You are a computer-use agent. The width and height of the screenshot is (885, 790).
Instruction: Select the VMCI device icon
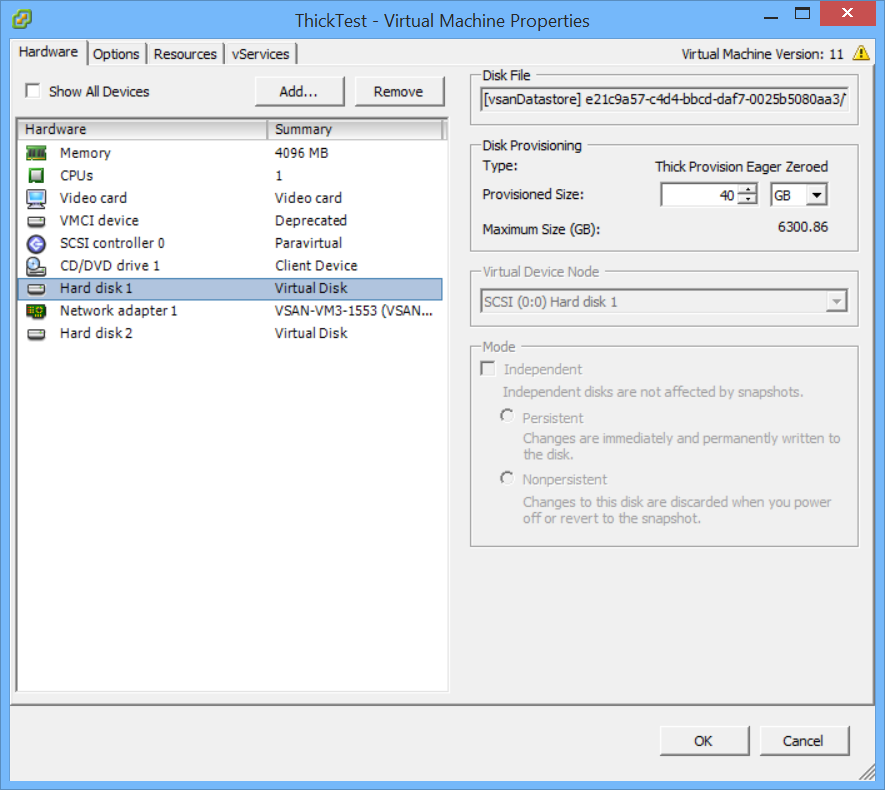(36, 221)
